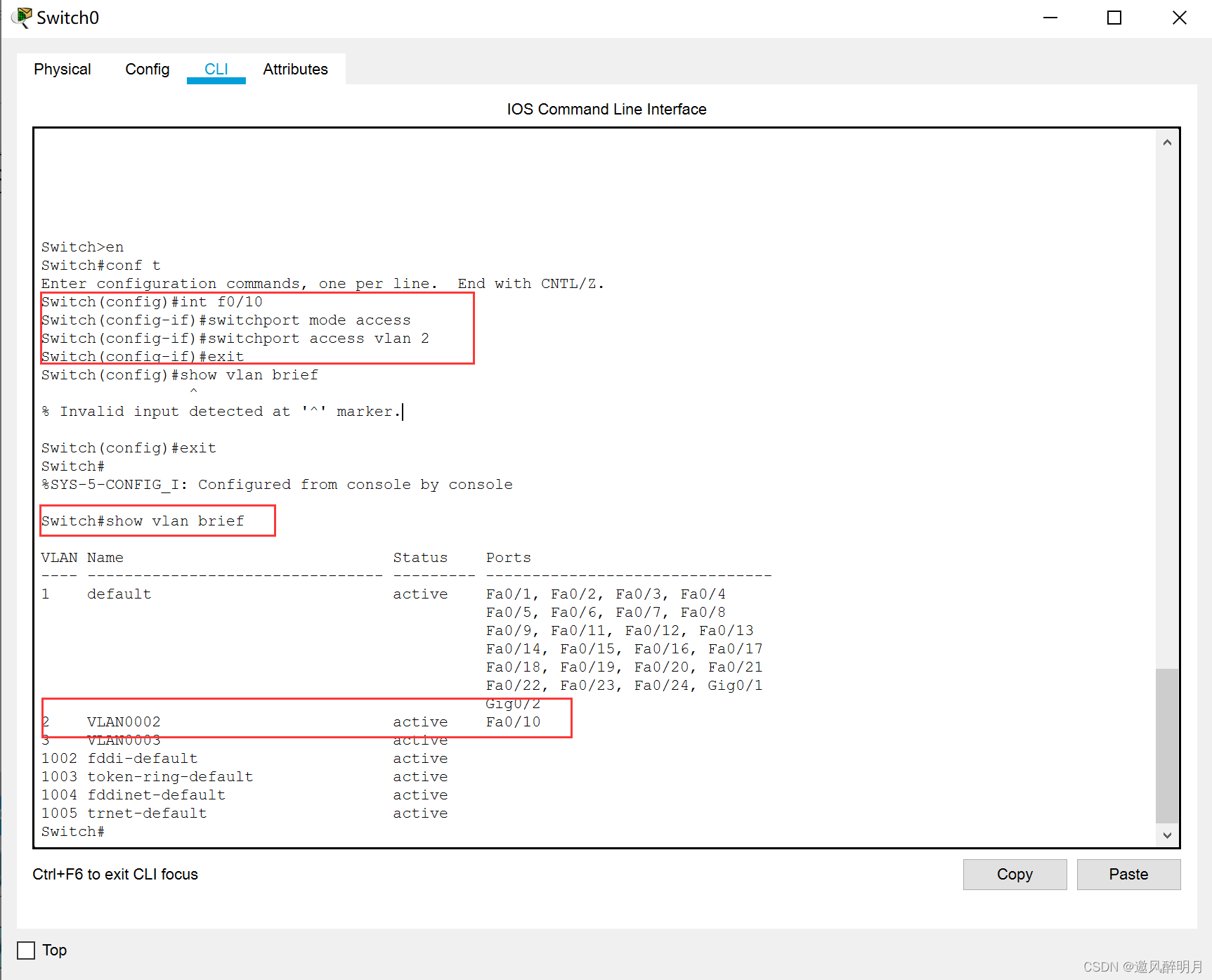
Task: Click the 'switchport access vlan 2' command line
Action: pyautogui.click(x=235, y=339)
